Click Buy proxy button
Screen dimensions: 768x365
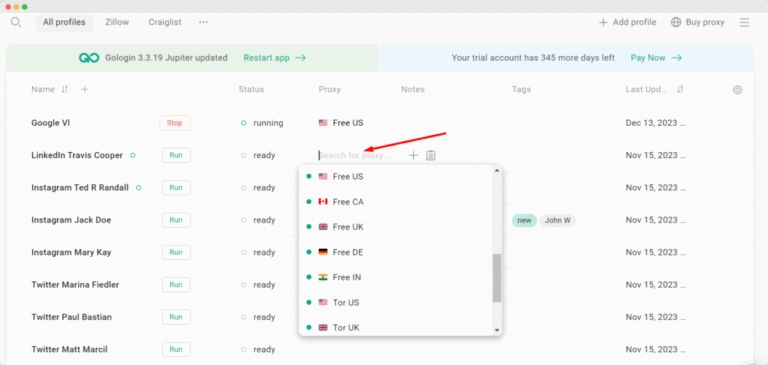(697, 23)
